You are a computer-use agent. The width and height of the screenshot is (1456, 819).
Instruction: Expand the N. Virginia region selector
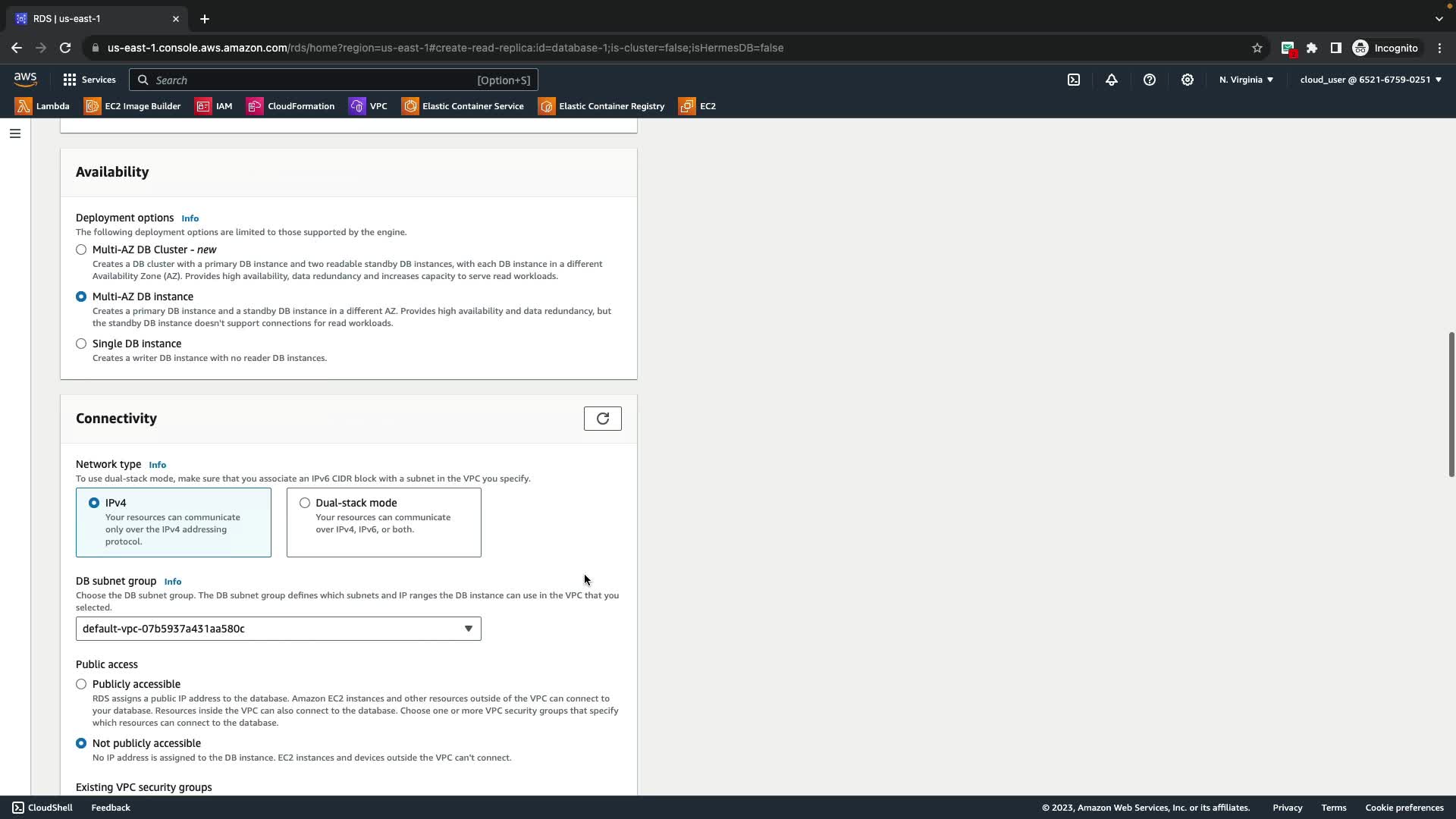(x=1246, y=80)
